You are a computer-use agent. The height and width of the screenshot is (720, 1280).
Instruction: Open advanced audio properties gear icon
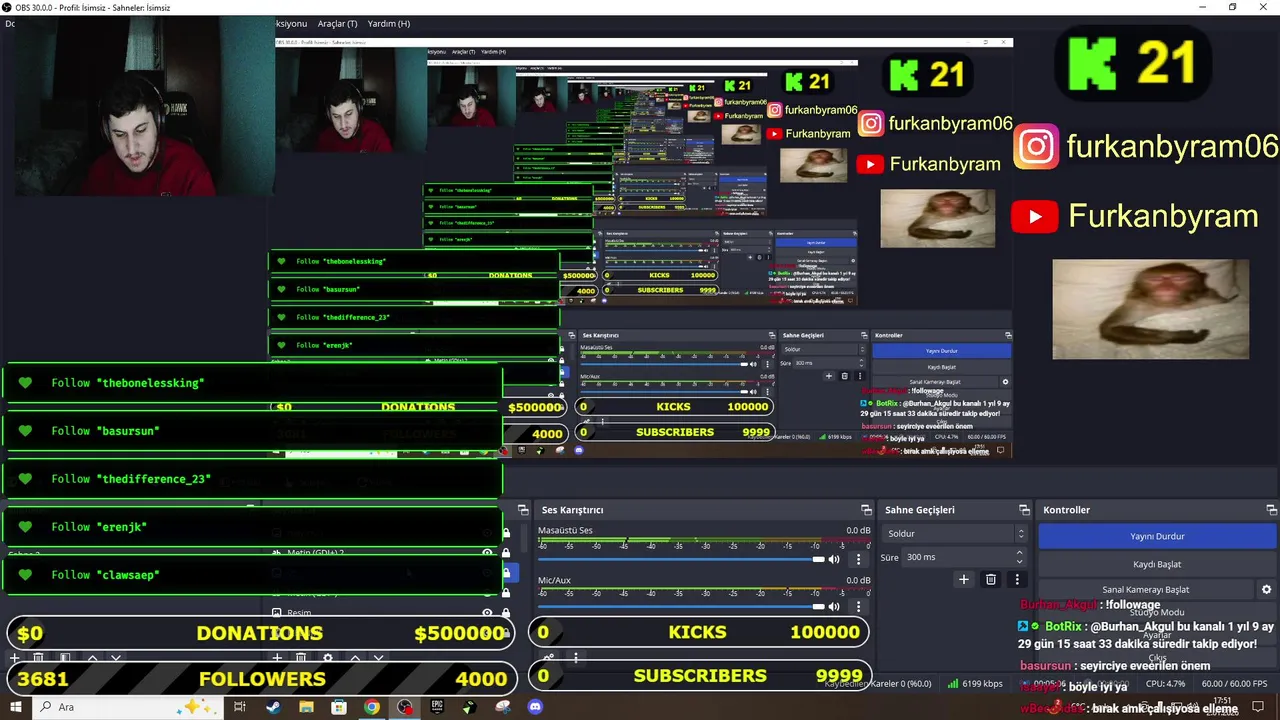click(549, 658)
